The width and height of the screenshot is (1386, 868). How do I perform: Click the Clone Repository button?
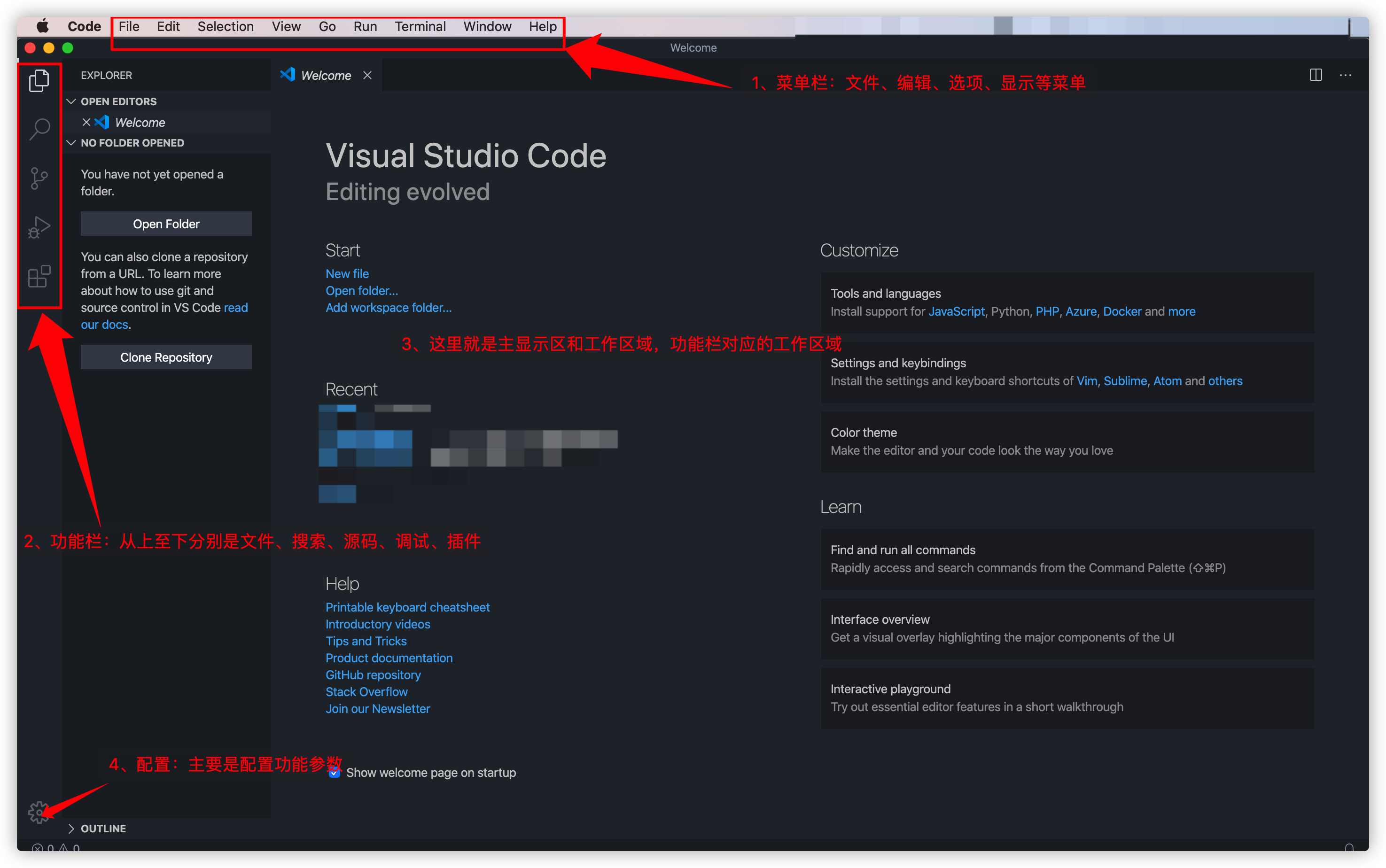click(x=166, y=357)
